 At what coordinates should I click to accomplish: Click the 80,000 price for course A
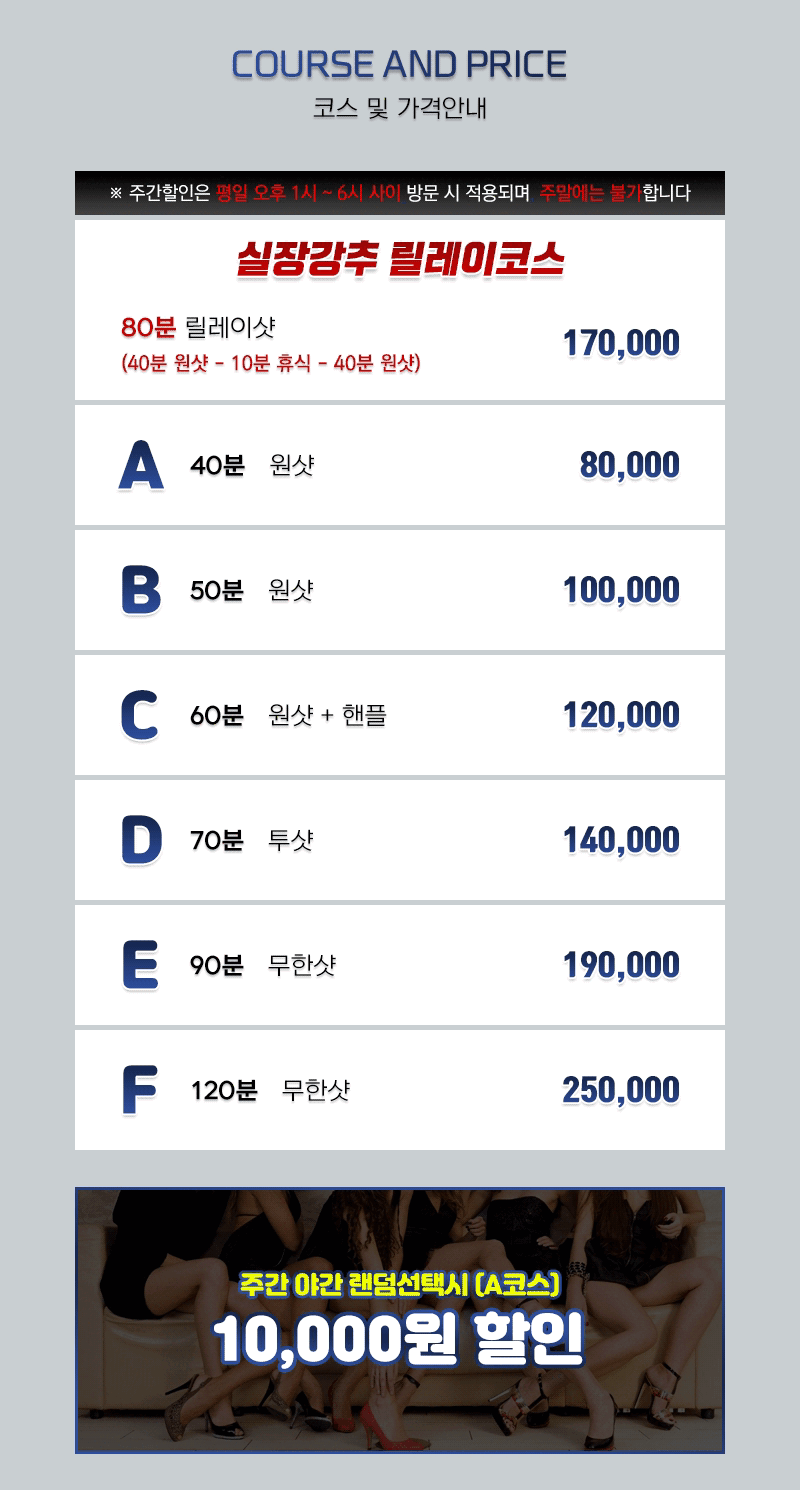tap(629, 465)
